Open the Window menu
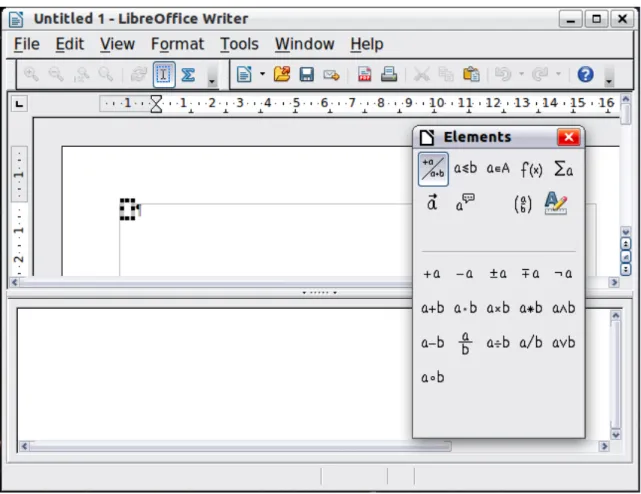This screenshot has width=641, height=494. (x=305, y=44)
